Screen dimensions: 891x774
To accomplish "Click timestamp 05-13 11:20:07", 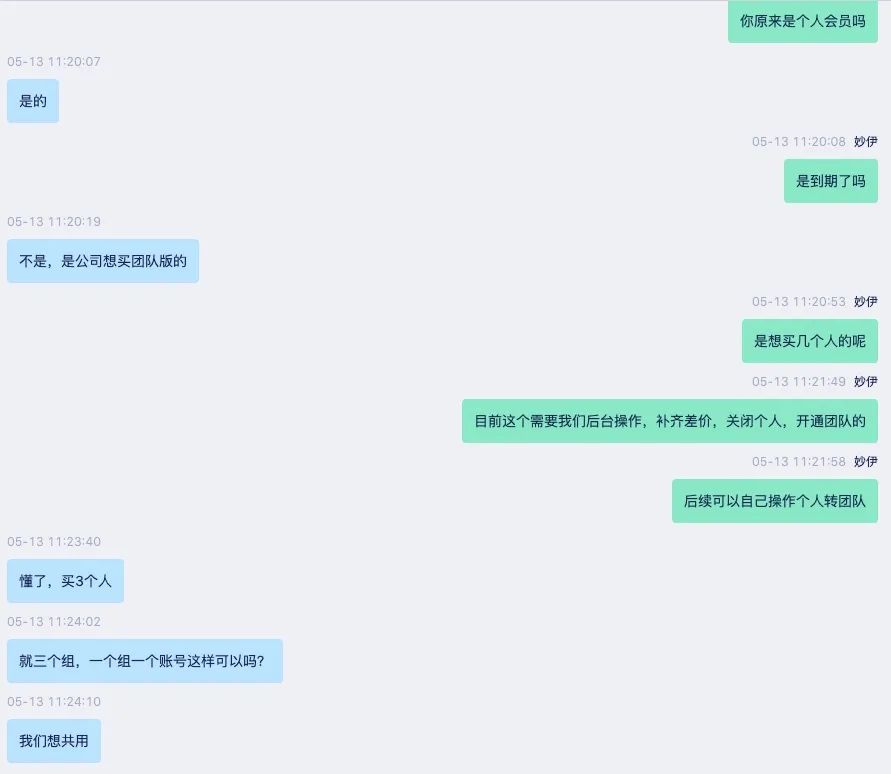I will 54,61.
